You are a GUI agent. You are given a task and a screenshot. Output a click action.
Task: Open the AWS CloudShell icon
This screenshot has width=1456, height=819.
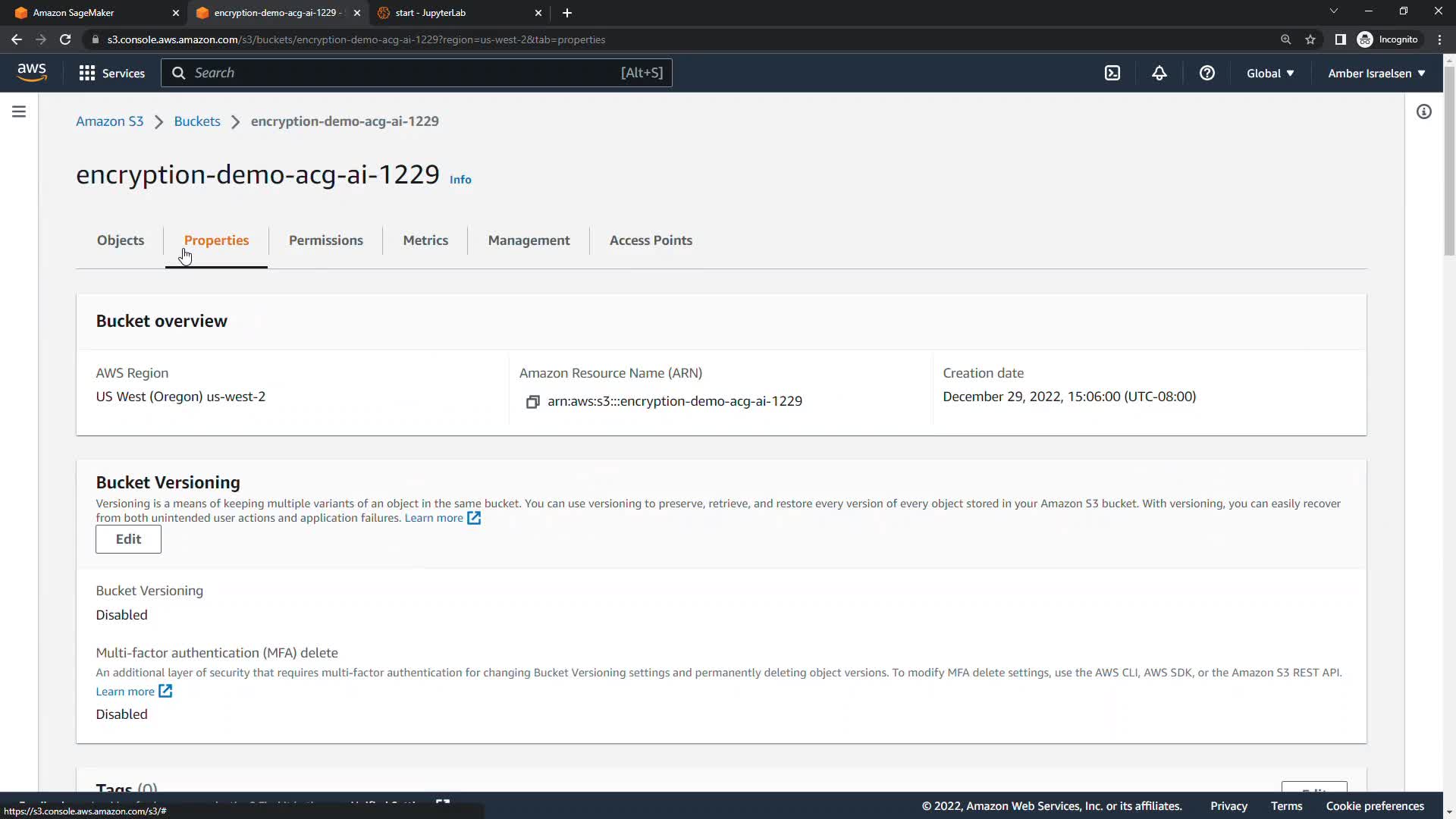point(1112,73)
